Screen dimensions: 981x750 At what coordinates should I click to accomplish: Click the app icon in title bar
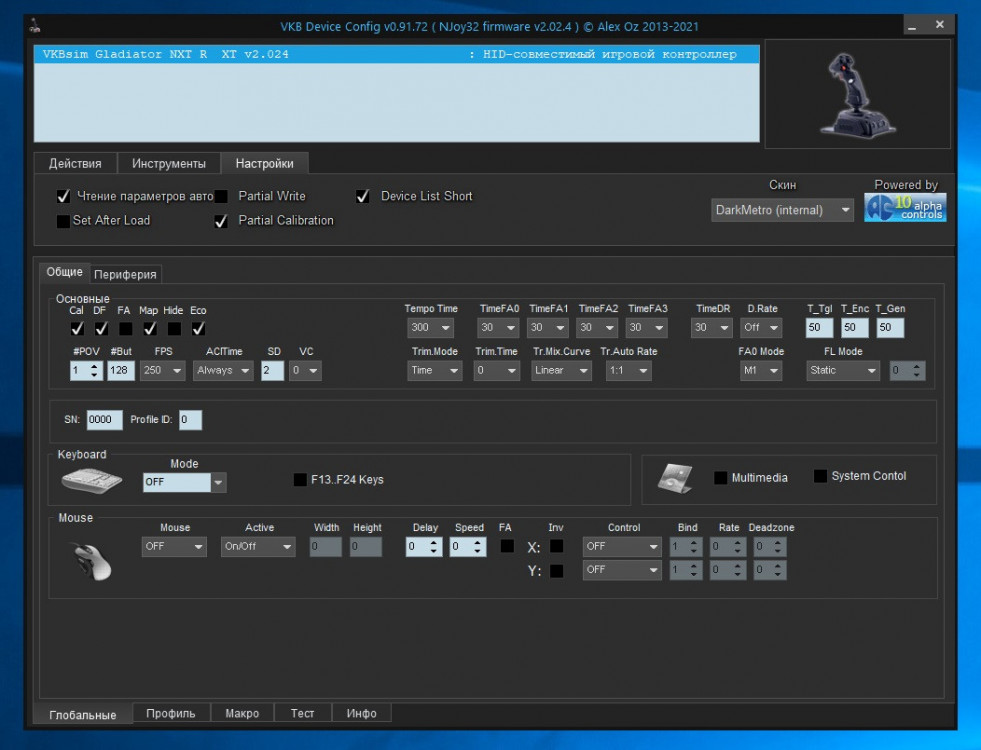pyautogui.click(x=36, y=25)
